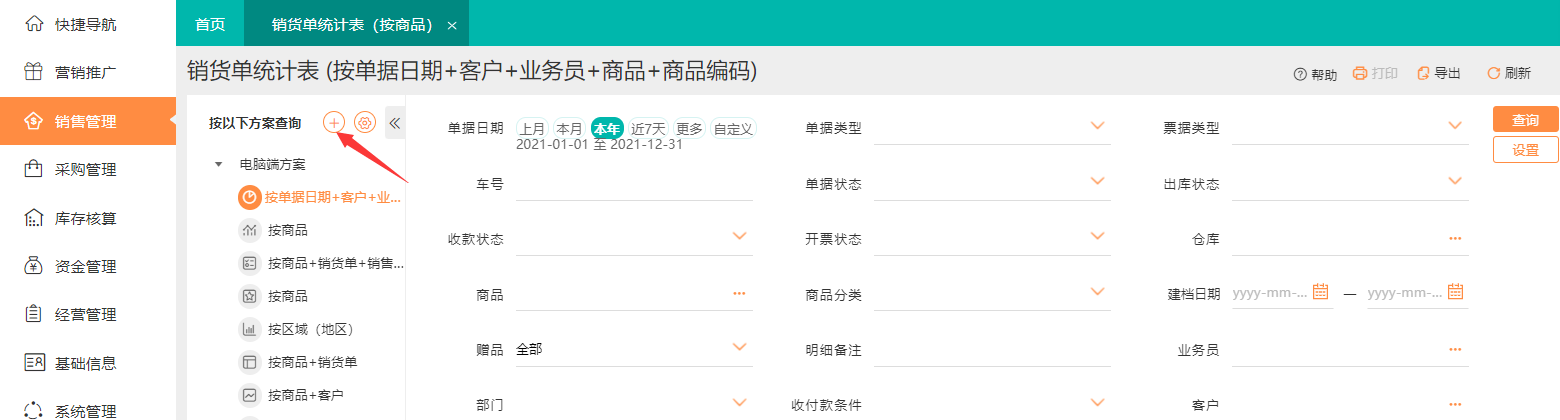This screenshot has height=420, width=1560.
Task: Expand the 收款状态 dropdown
Action: [x=739, y=236]
